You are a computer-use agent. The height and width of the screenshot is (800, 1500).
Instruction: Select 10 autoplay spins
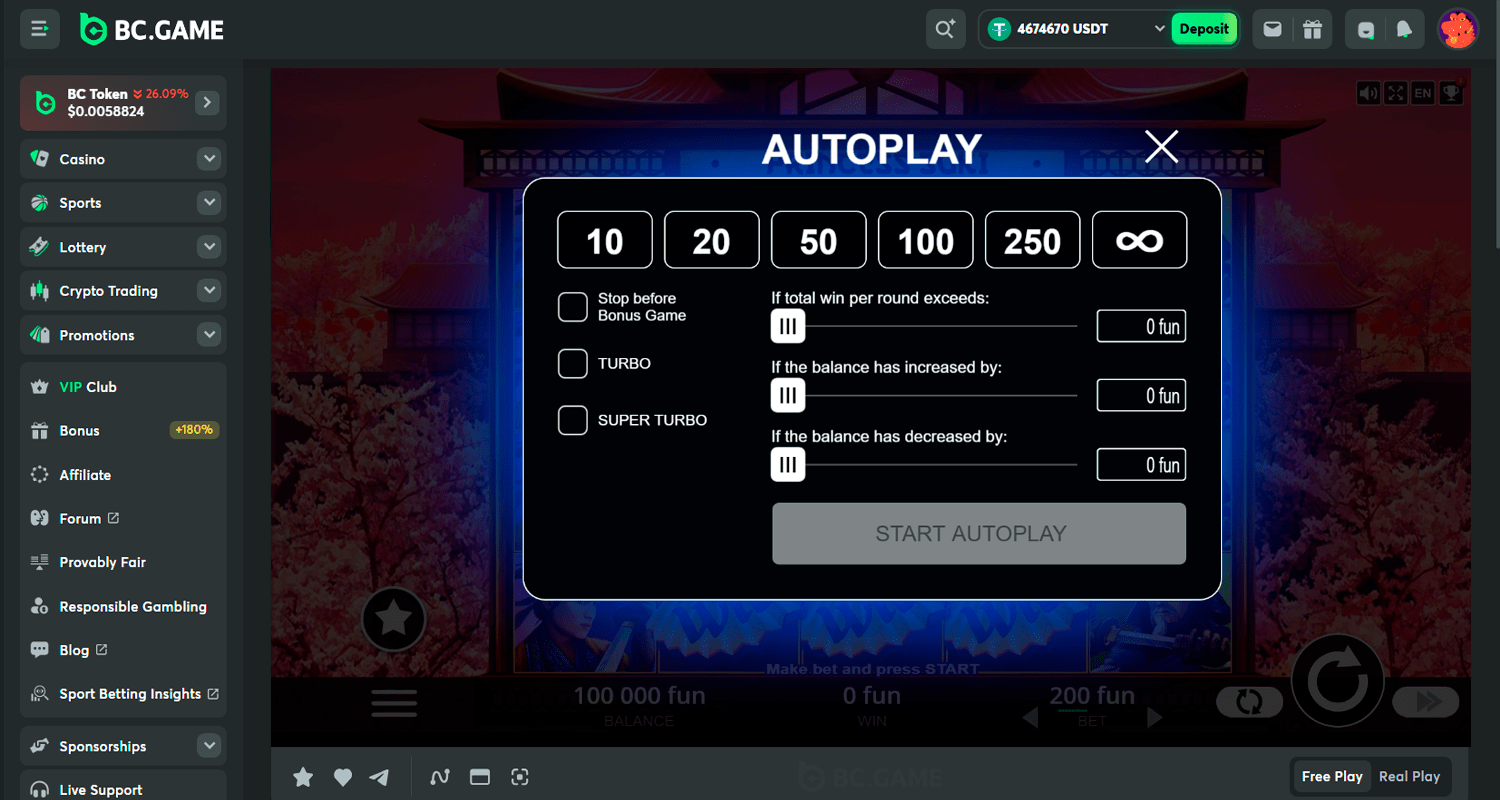(605, 240)
